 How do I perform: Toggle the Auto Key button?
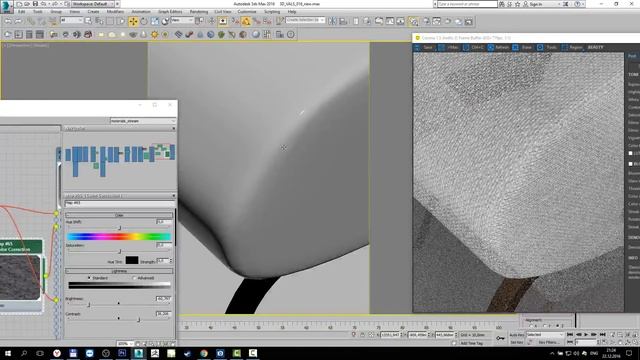tap(517, 335)
